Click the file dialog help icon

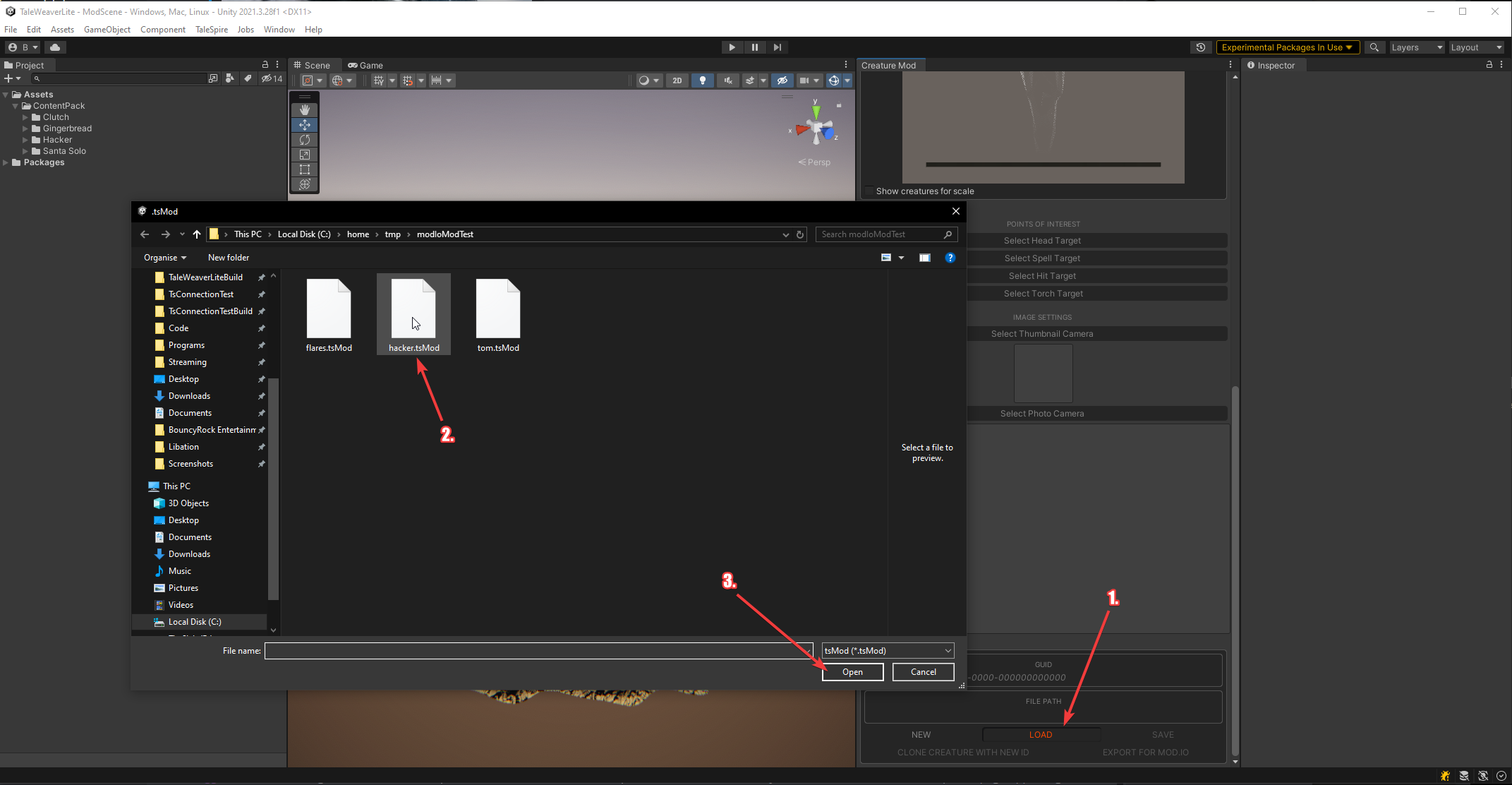(x=950, y=258)
